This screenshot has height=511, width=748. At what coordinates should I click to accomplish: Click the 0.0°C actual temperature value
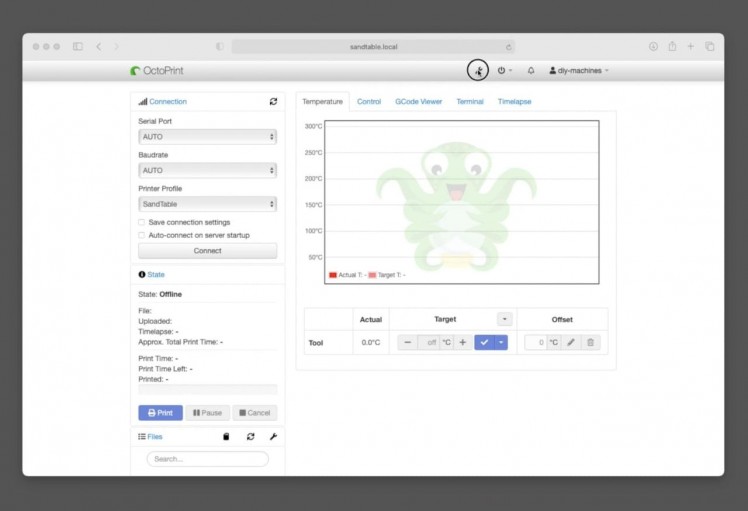point(371,343)
